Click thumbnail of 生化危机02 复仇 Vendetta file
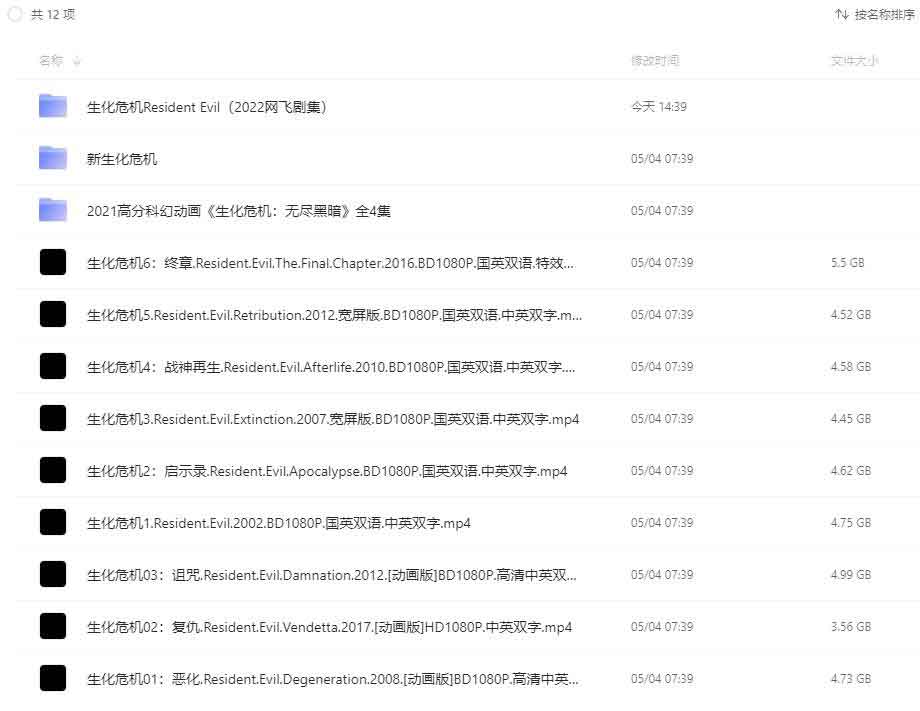 click(x=53, y=627)
